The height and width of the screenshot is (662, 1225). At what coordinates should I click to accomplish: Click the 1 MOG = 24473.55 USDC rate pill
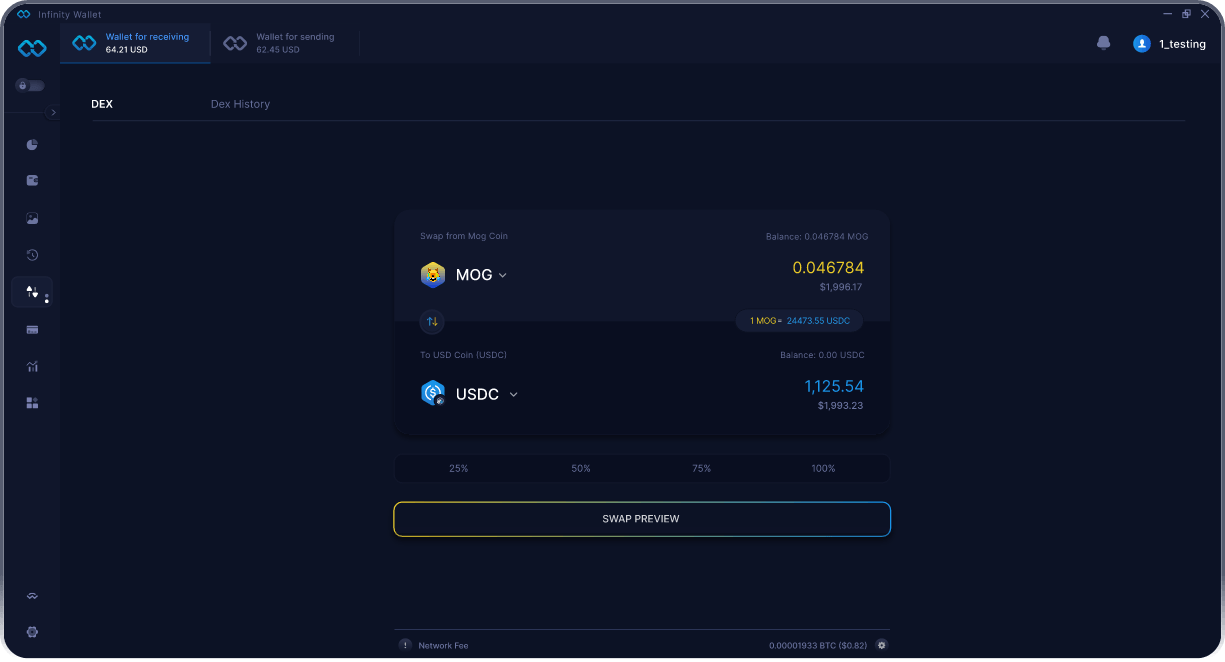(799, 321)
